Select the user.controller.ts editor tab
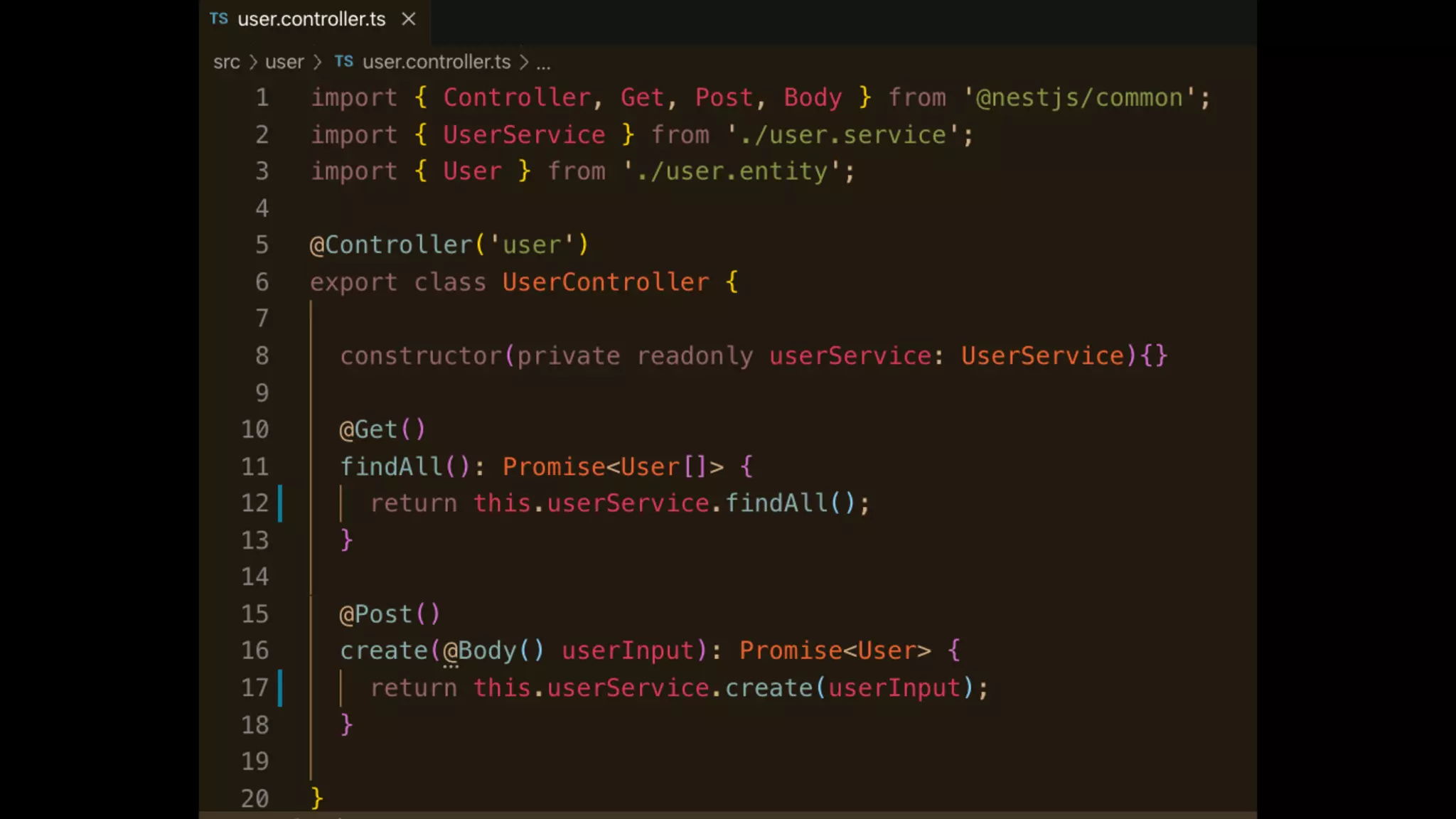This screenshot has height=819, width=1456. [x=311, y=19]
